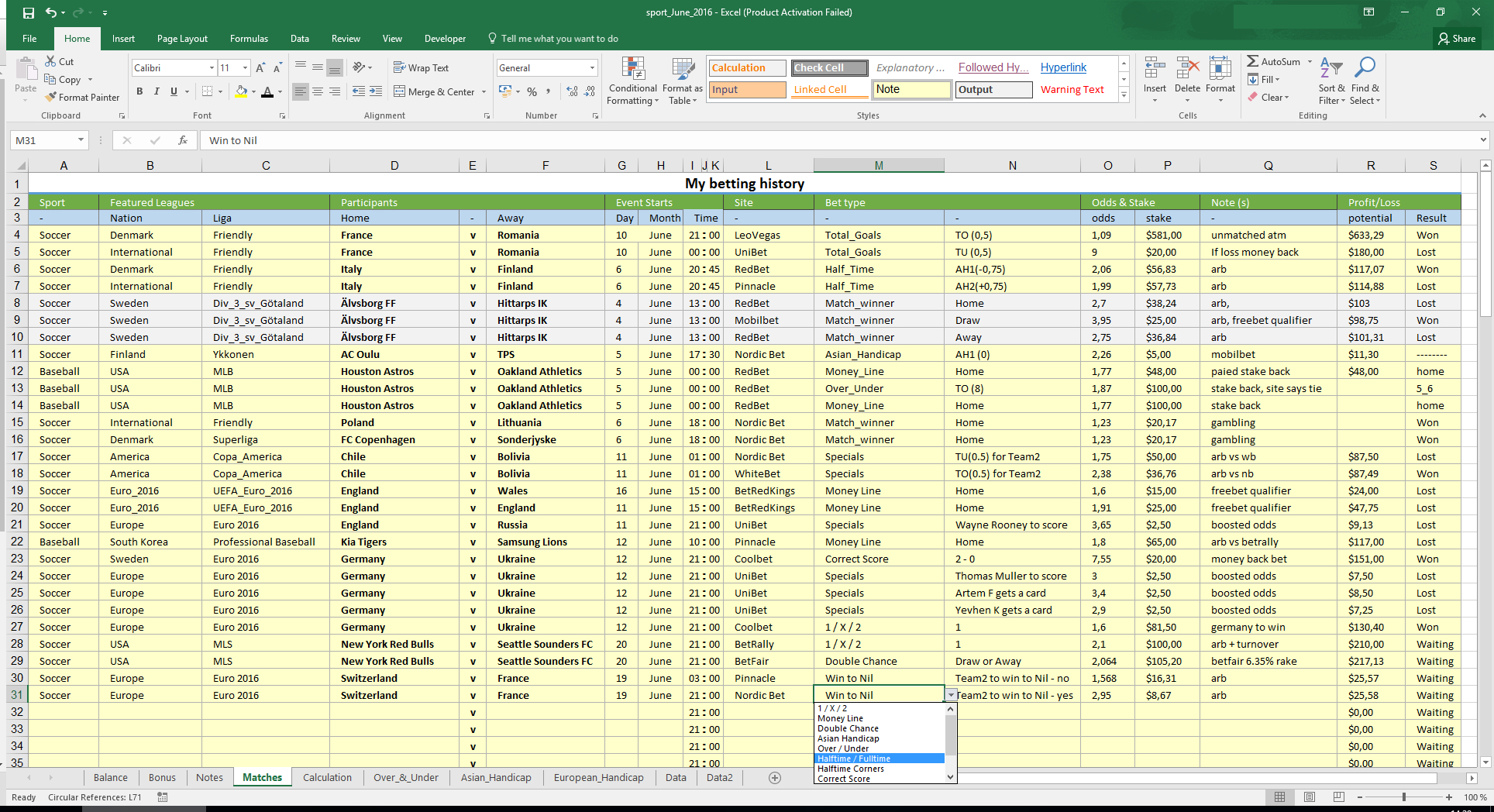Expand the Name Box dropdown arrow
The height and width of the screenshot is (812, 1494).
81,140
